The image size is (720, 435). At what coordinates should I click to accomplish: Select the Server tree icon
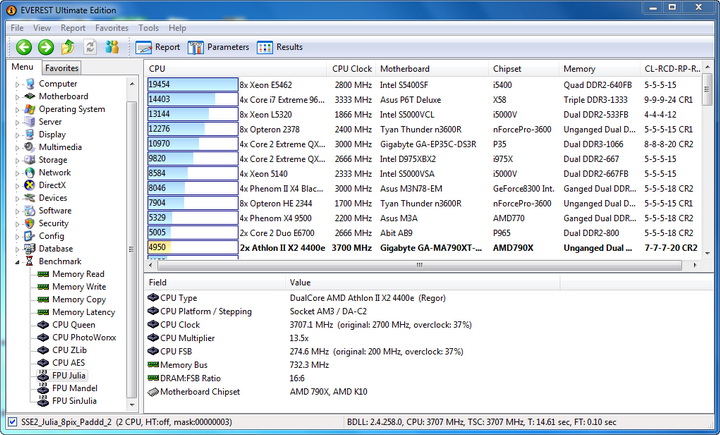tap(30, 122)
